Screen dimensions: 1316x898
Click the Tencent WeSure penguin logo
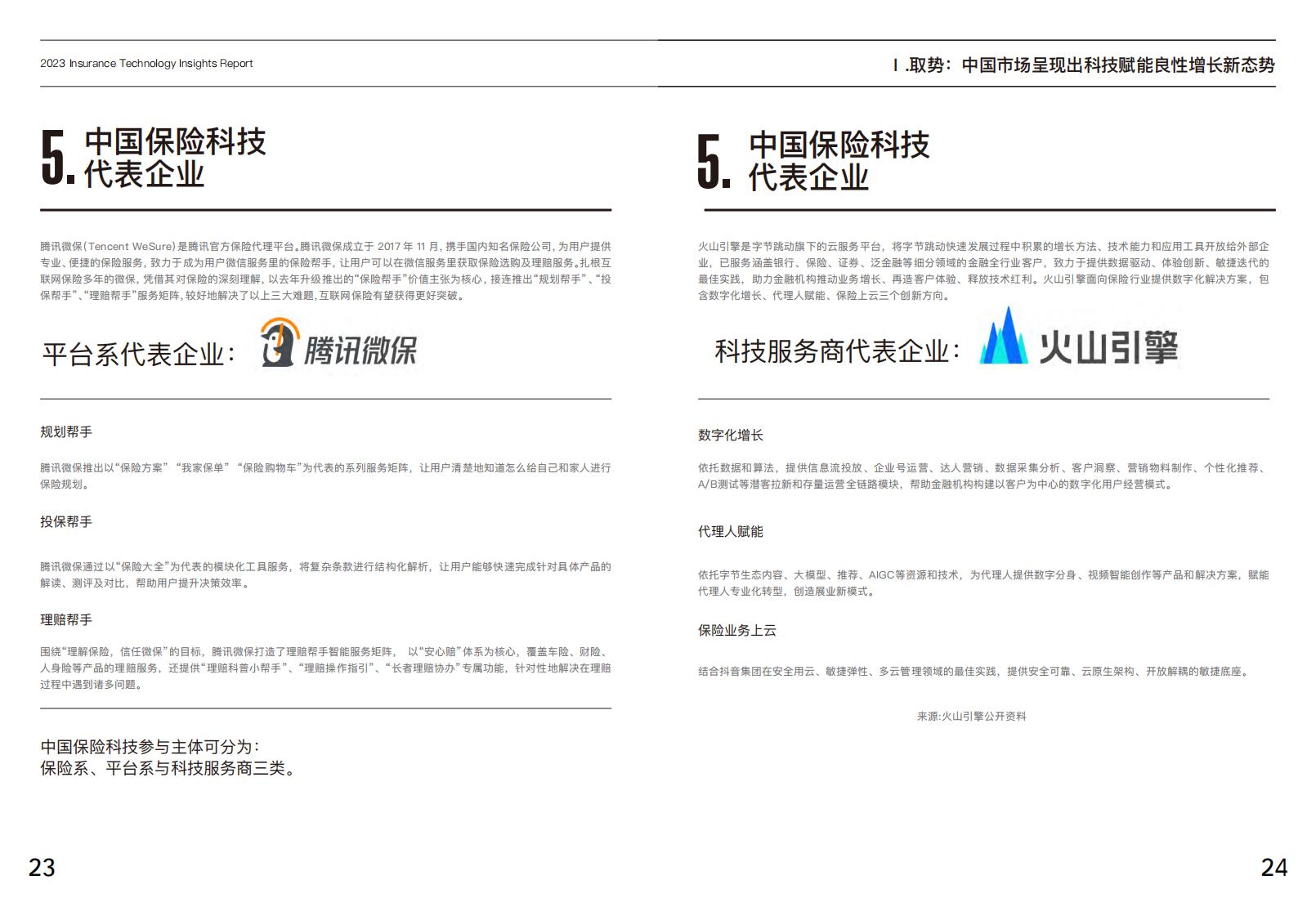tap(279, 342)
